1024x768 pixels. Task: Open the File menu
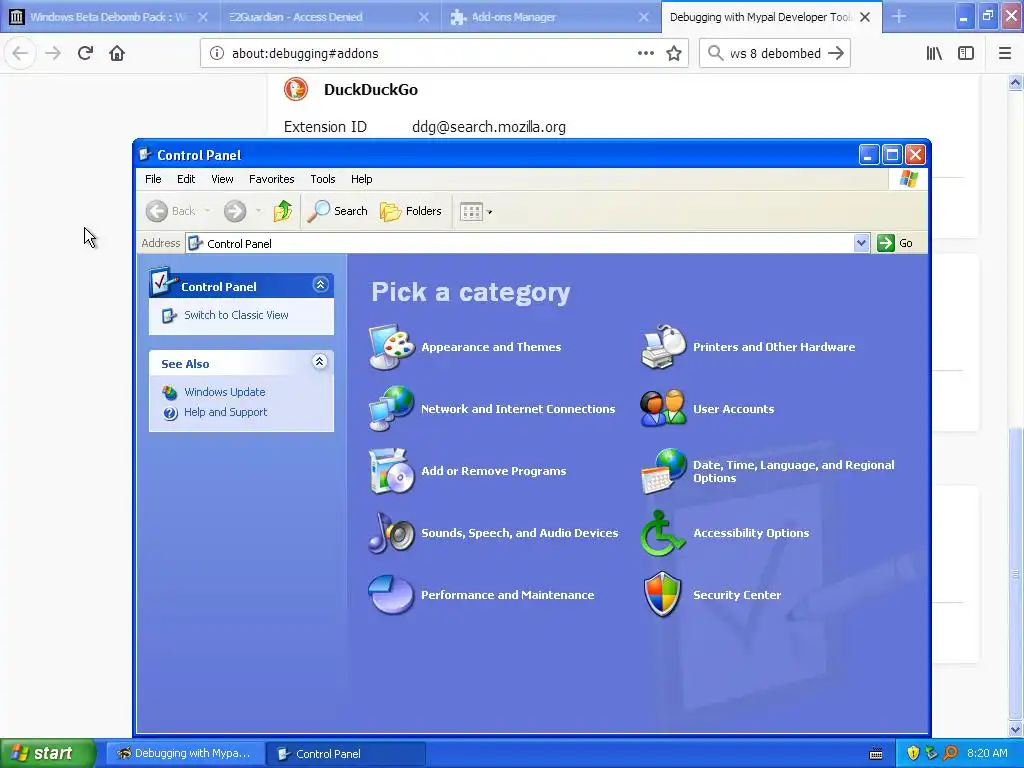153,179
